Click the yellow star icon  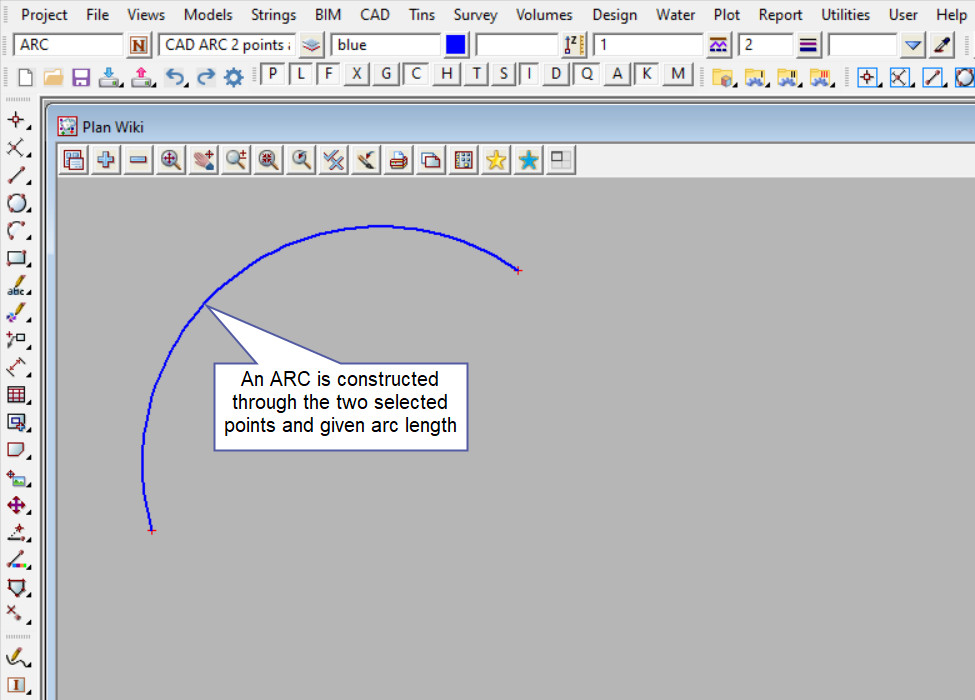coord(495,159)
